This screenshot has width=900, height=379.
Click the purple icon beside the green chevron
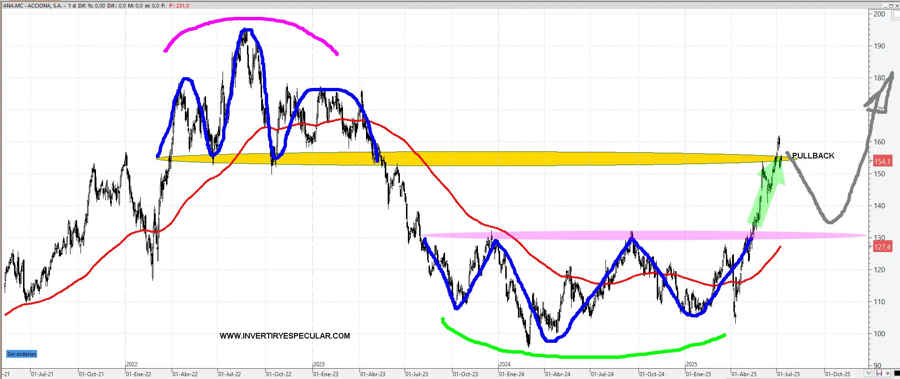(x=879, y=372)
